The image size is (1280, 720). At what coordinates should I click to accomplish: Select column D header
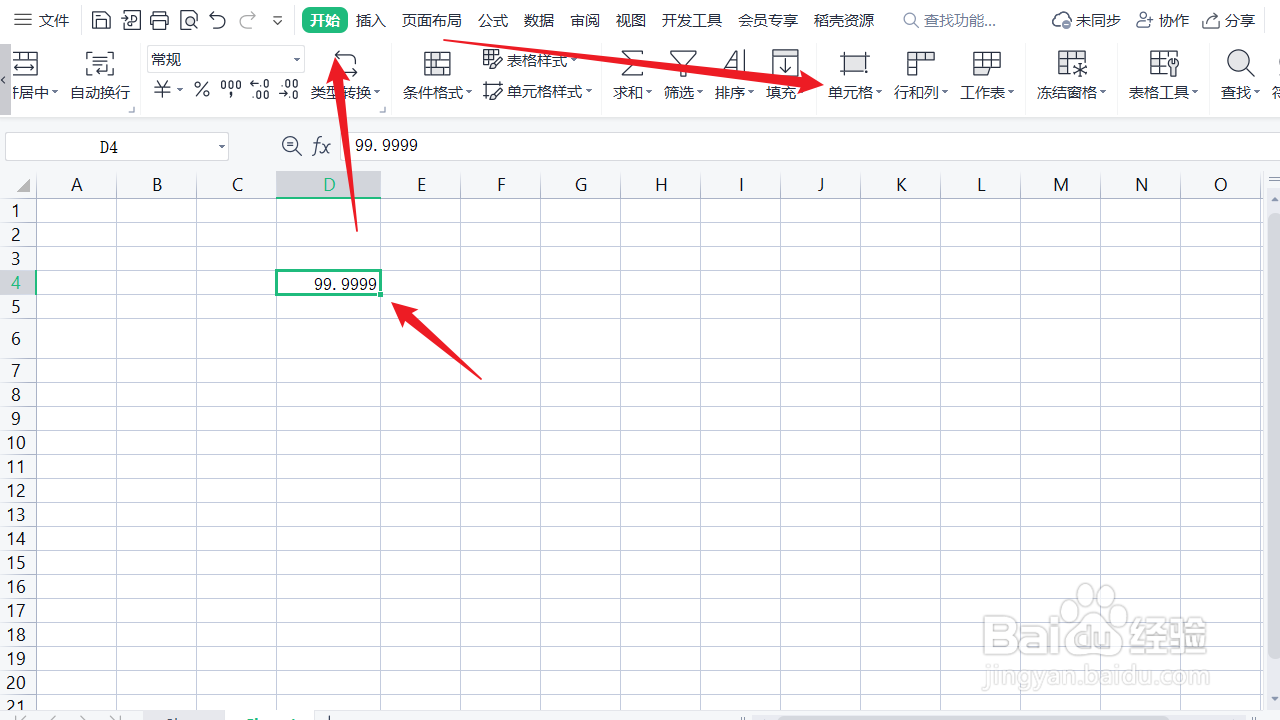pyautogui.click(x=329, y=185)
